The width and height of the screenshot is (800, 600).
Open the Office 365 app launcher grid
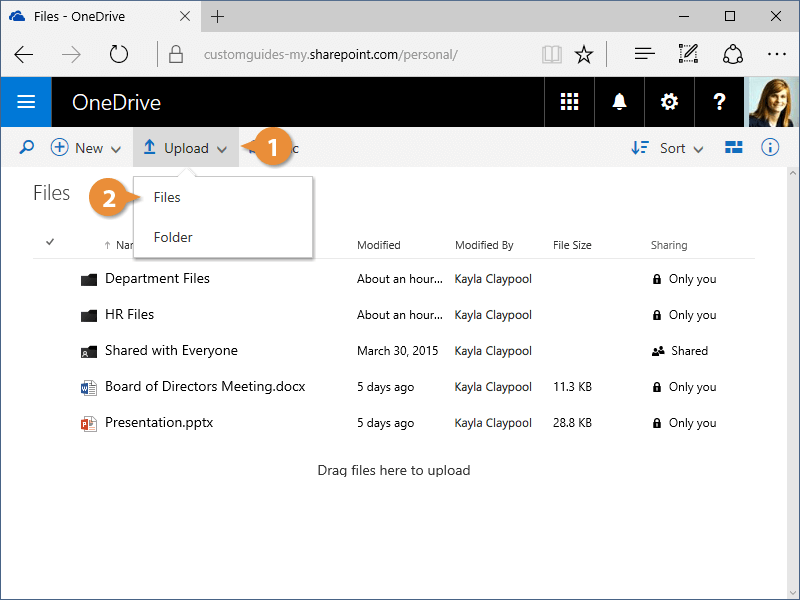point(569,102)
